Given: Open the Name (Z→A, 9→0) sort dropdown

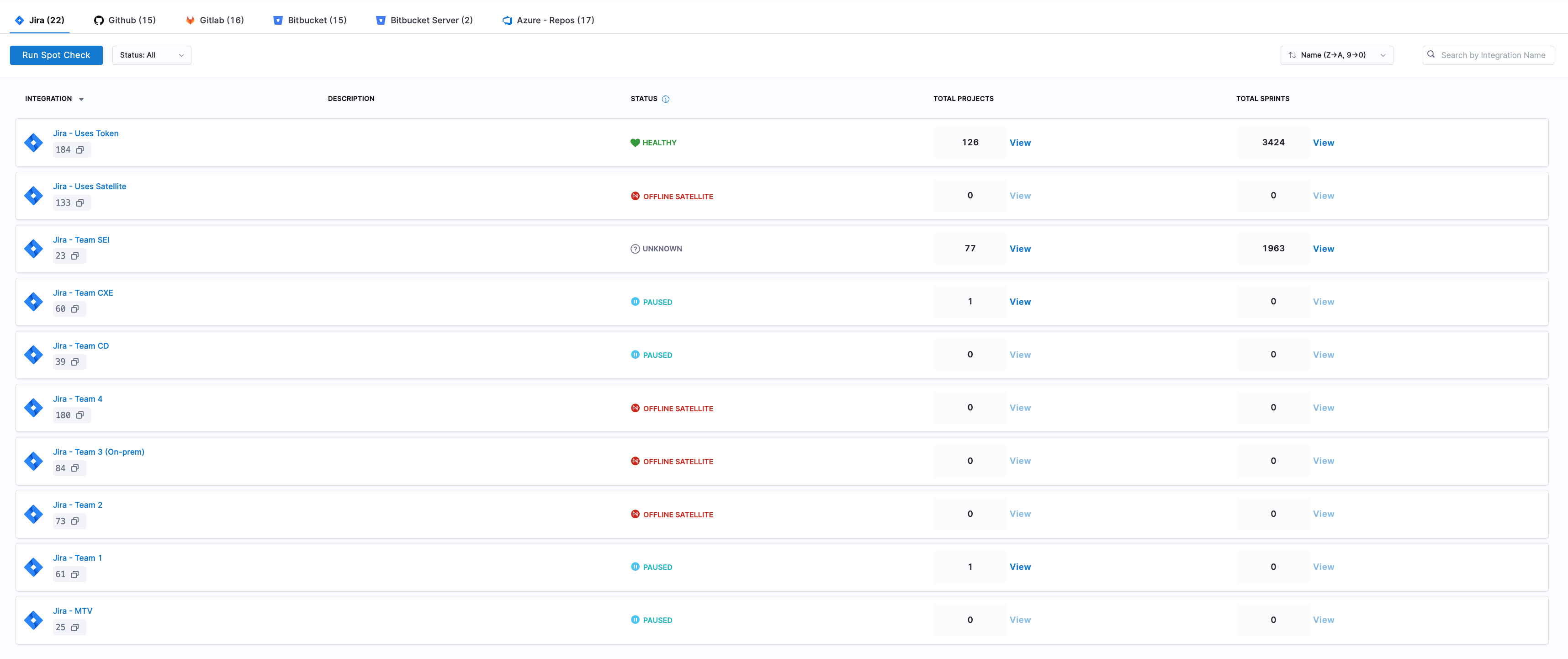Looking at the screenshot, I should 1337,55.
